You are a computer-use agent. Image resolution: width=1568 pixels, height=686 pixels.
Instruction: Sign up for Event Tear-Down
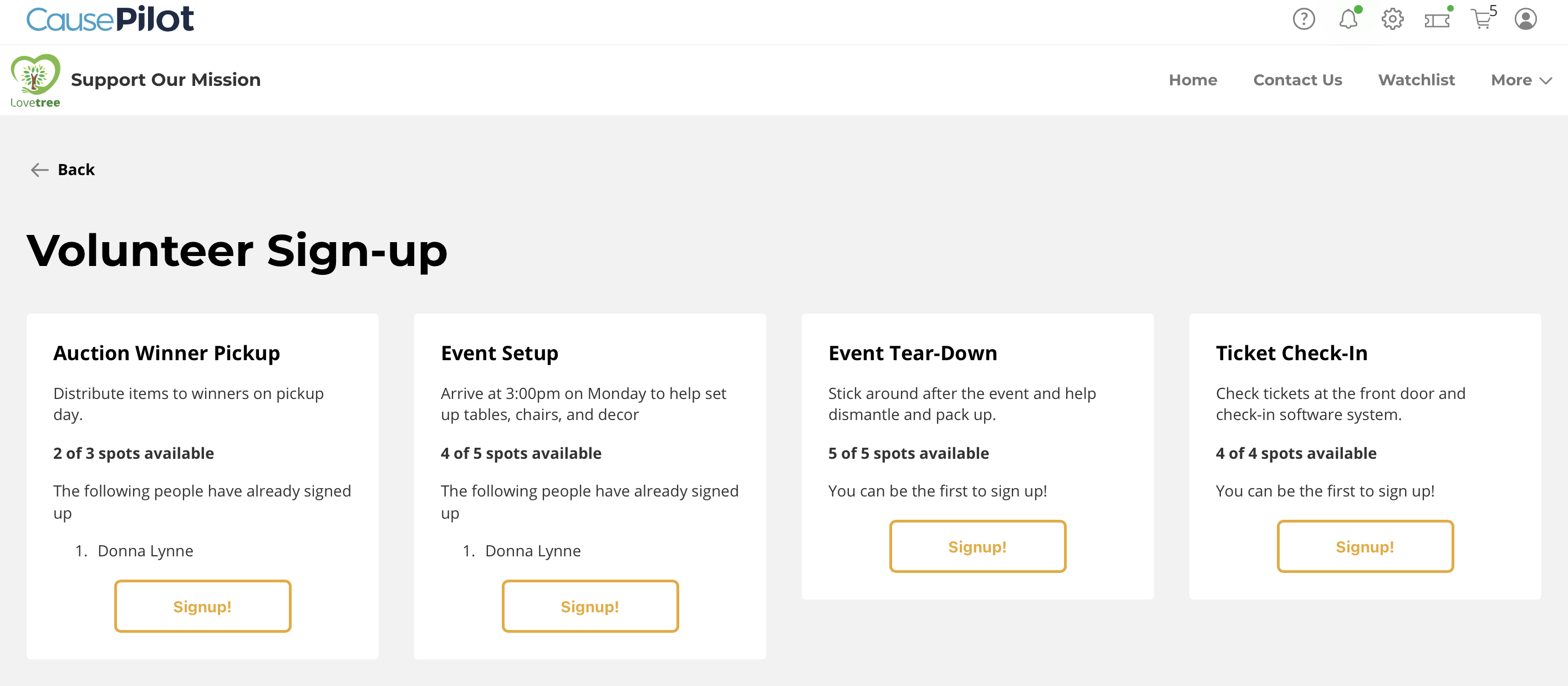point(977,546)
